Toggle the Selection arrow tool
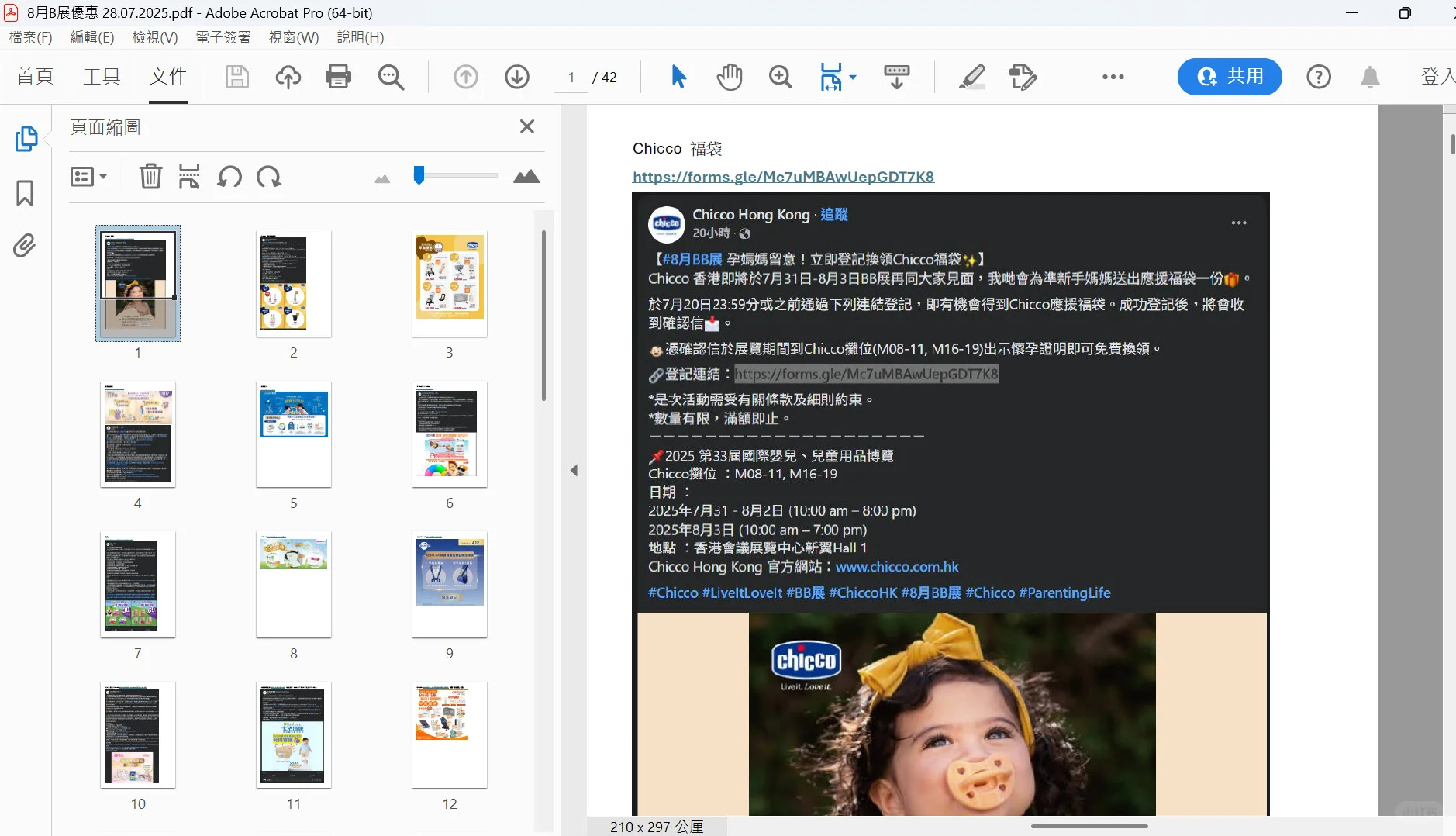The image size is (1456, 836). [676, 77]
